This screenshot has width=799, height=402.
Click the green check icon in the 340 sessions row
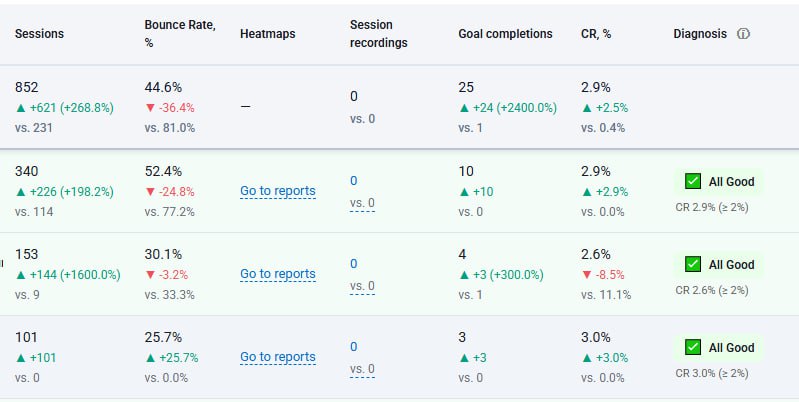pos(693,182)
